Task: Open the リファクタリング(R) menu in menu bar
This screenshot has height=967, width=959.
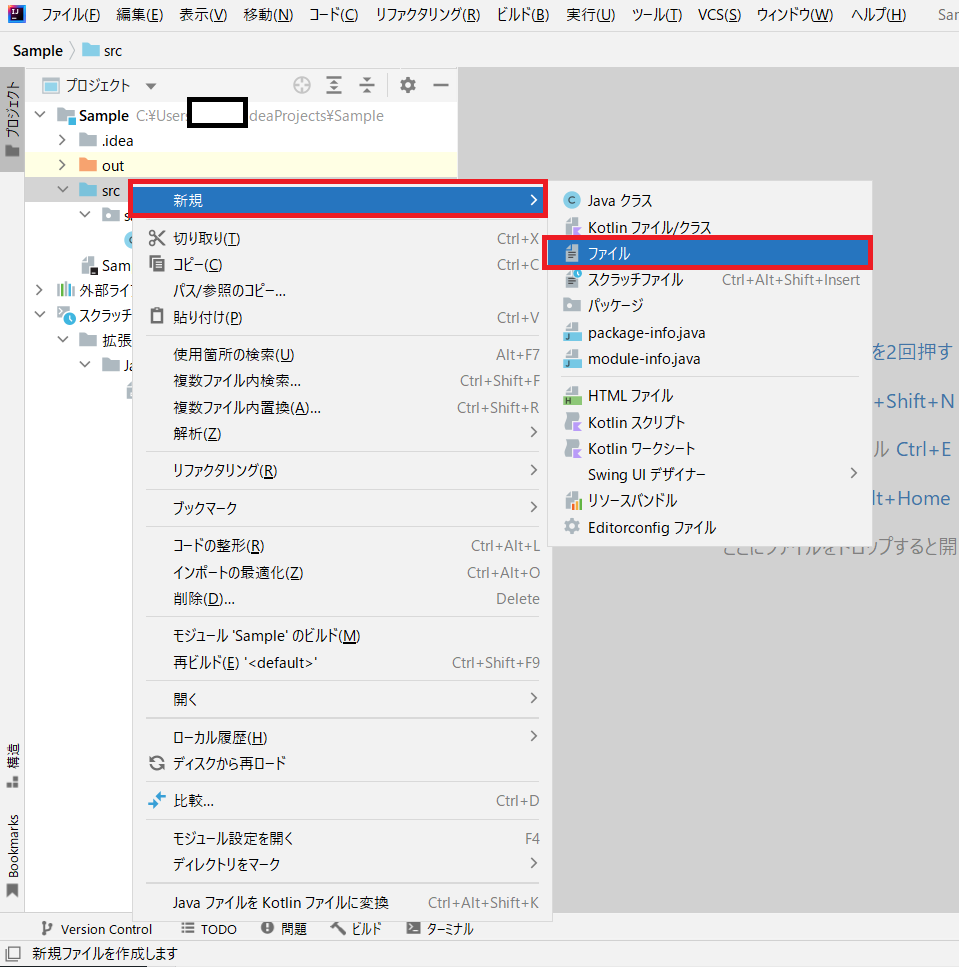Action: (427, 14)
